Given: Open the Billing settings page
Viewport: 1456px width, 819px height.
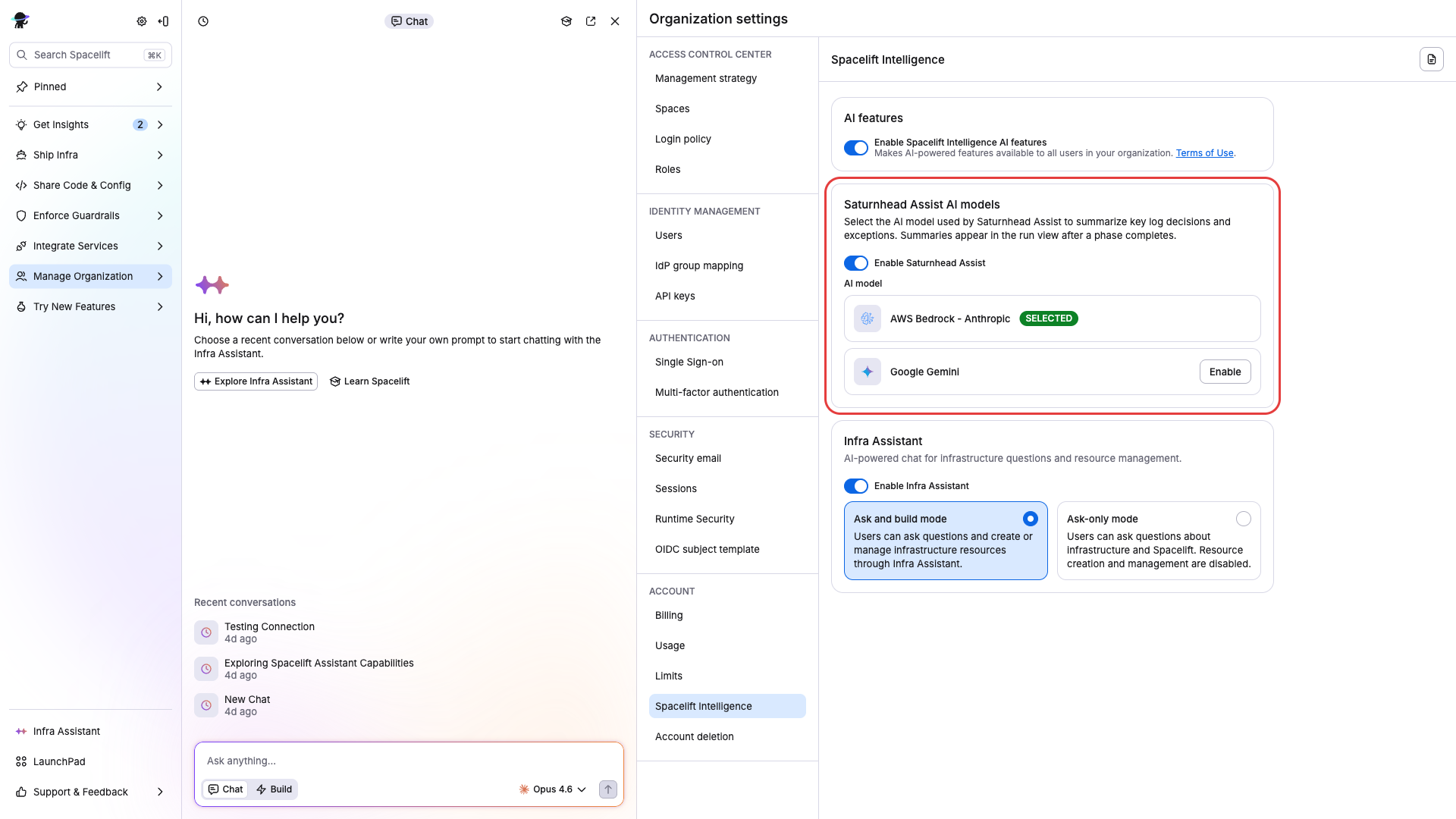Looking at the screenshot, I should click(x=669, y=615).
